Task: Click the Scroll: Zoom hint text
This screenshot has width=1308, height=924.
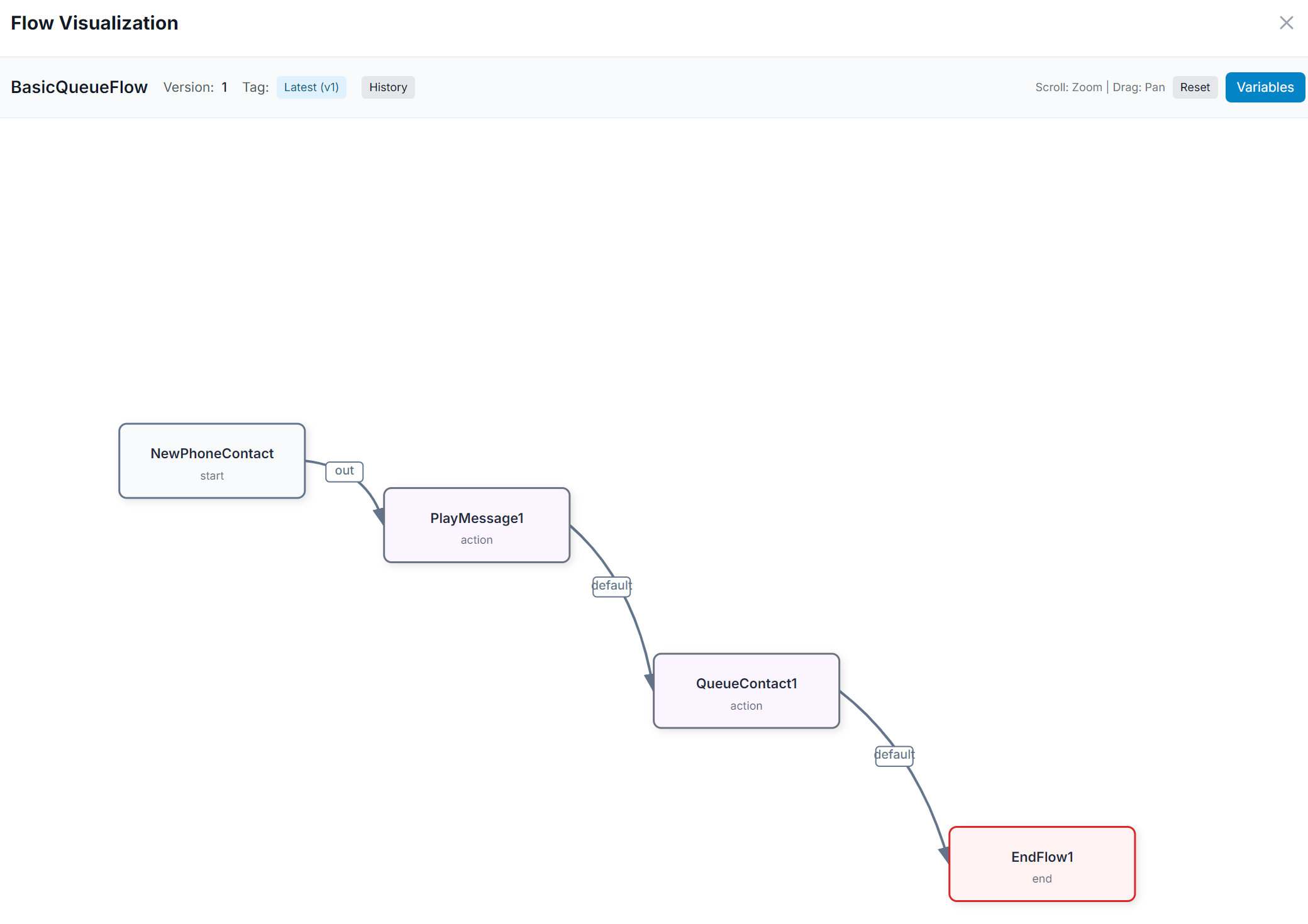Action: click(1068, 87)
